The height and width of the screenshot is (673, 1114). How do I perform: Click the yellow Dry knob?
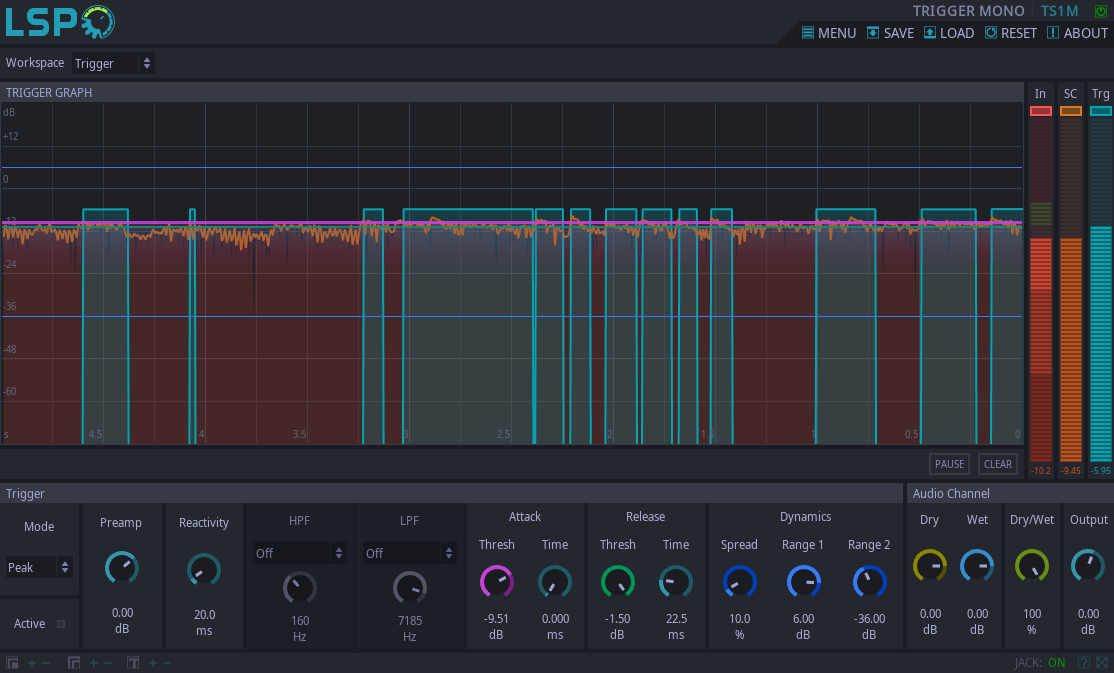(x=930, y=566)
